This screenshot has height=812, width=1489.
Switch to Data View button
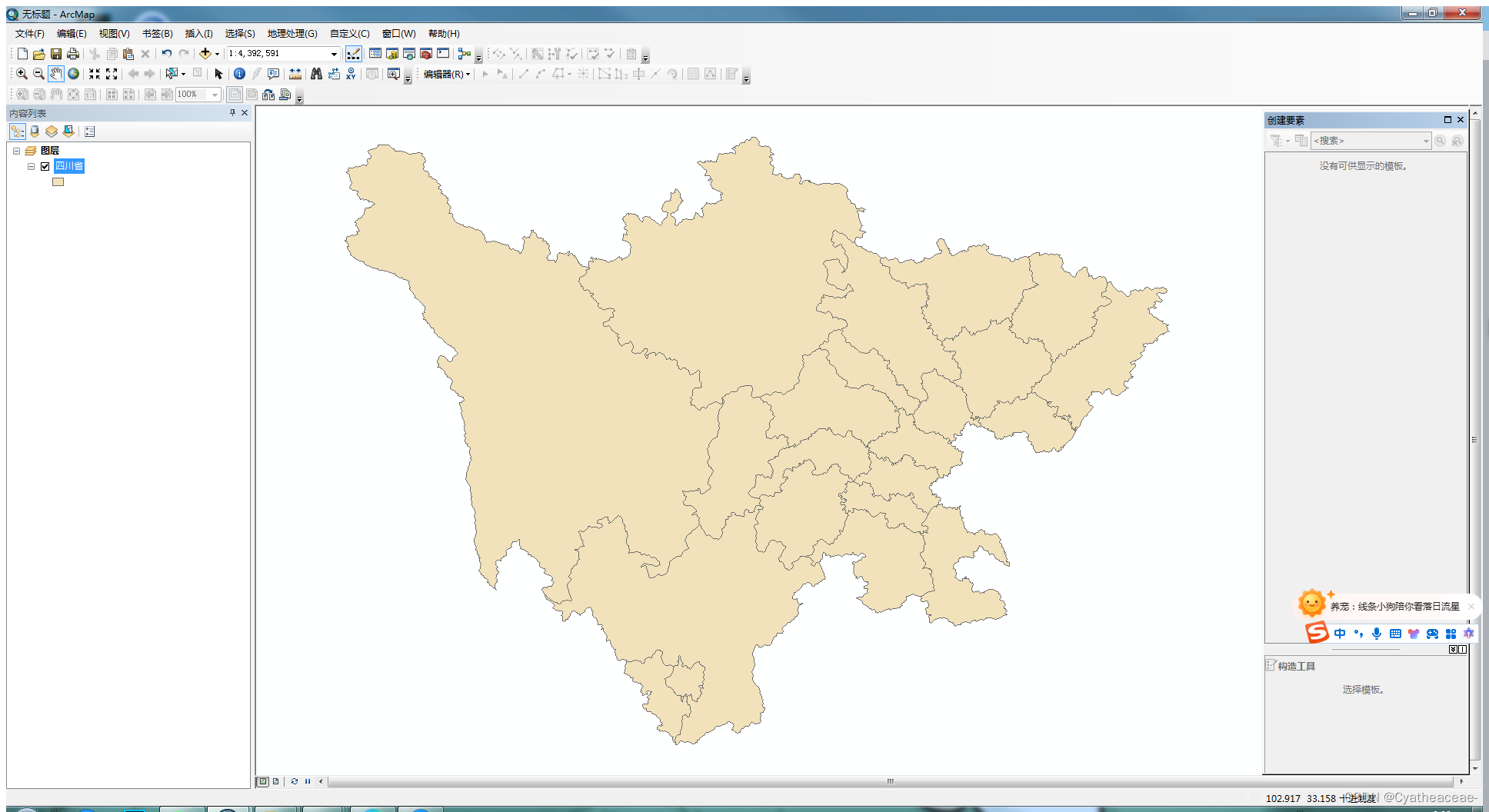point(263,781)
